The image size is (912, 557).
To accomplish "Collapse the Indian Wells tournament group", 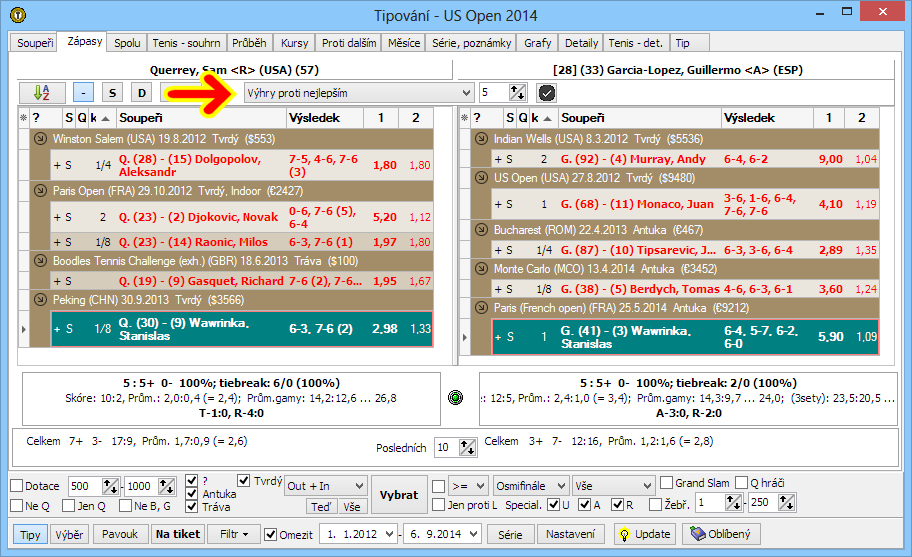I will (481, 138).
